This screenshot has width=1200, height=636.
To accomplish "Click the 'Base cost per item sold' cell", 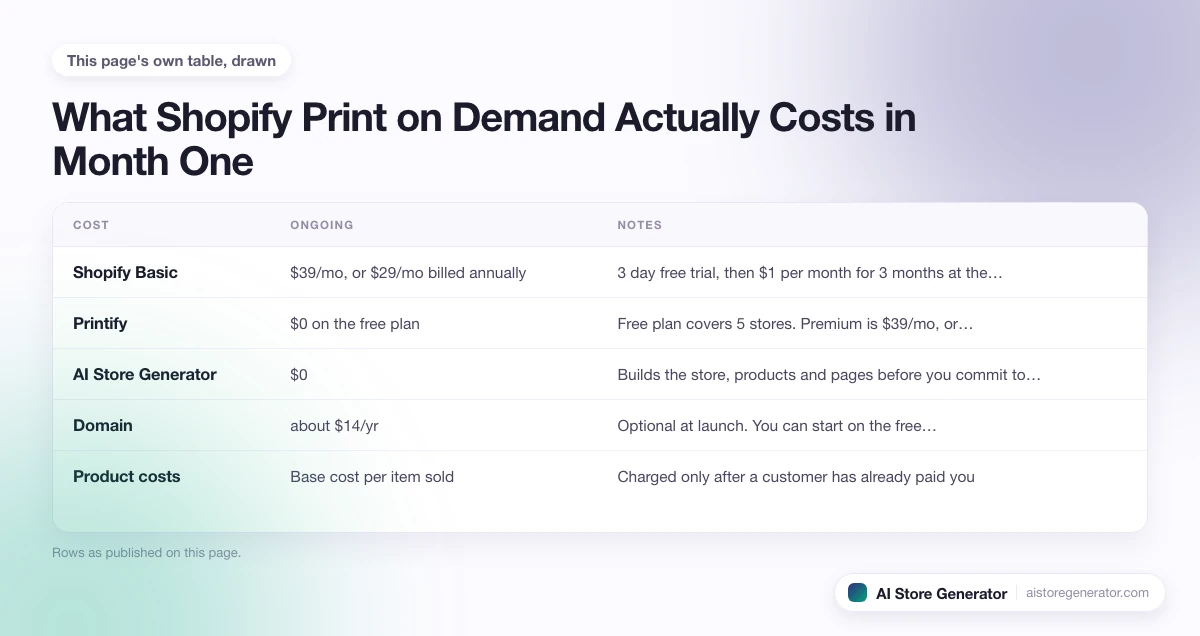I will click(372, 476).
